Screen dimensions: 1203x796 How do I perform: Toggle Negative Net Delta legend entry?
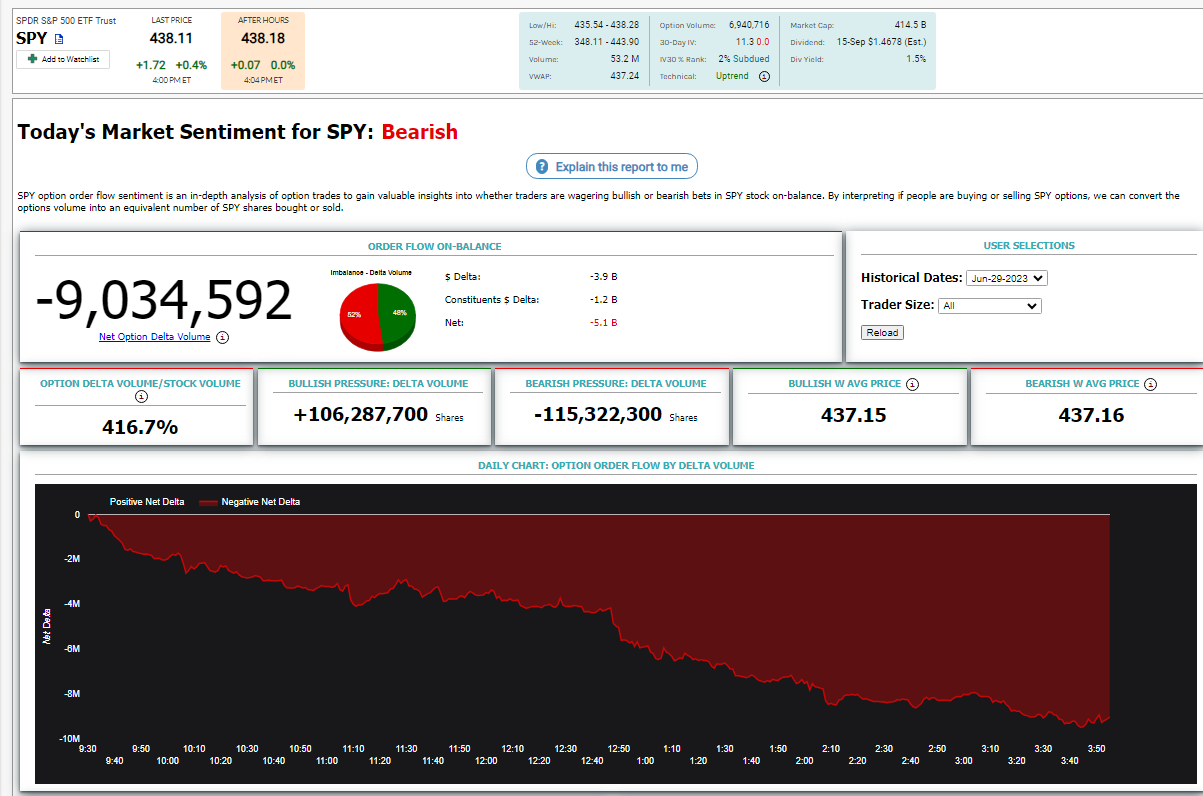click(x=249, y=502)
